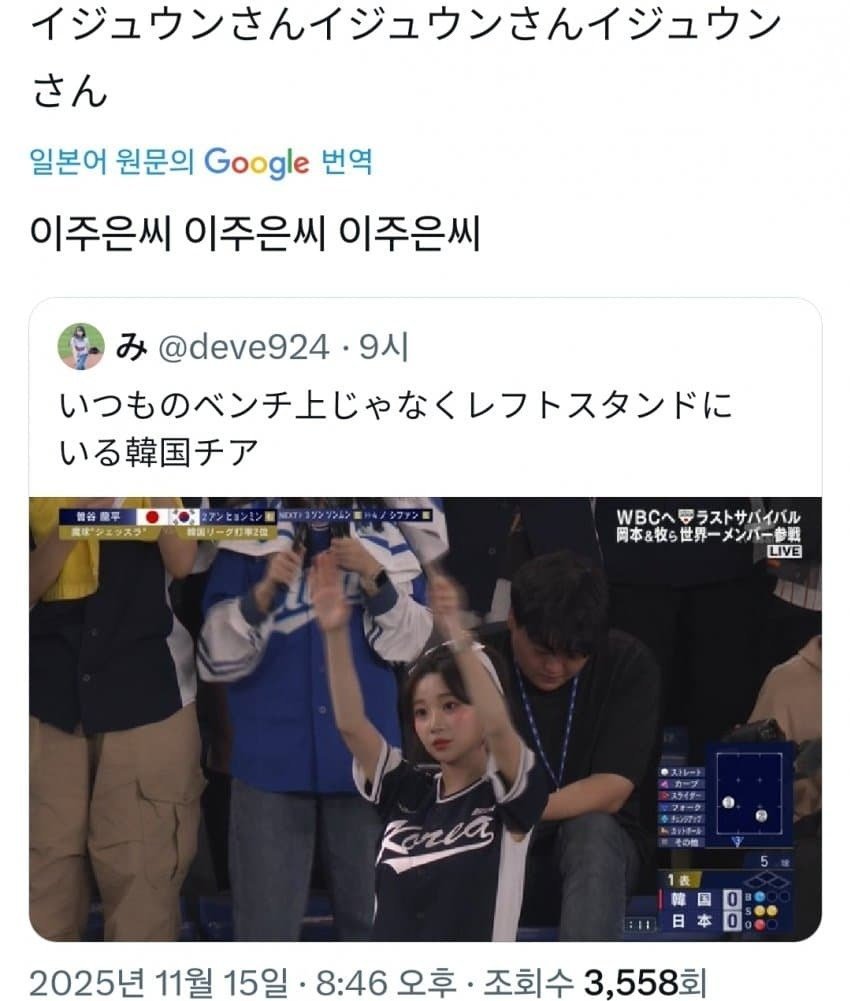The width and height of the screenshot is (850, 1001).
Task: Click the South Korean flag in overlay
Action: pos(185,517)
